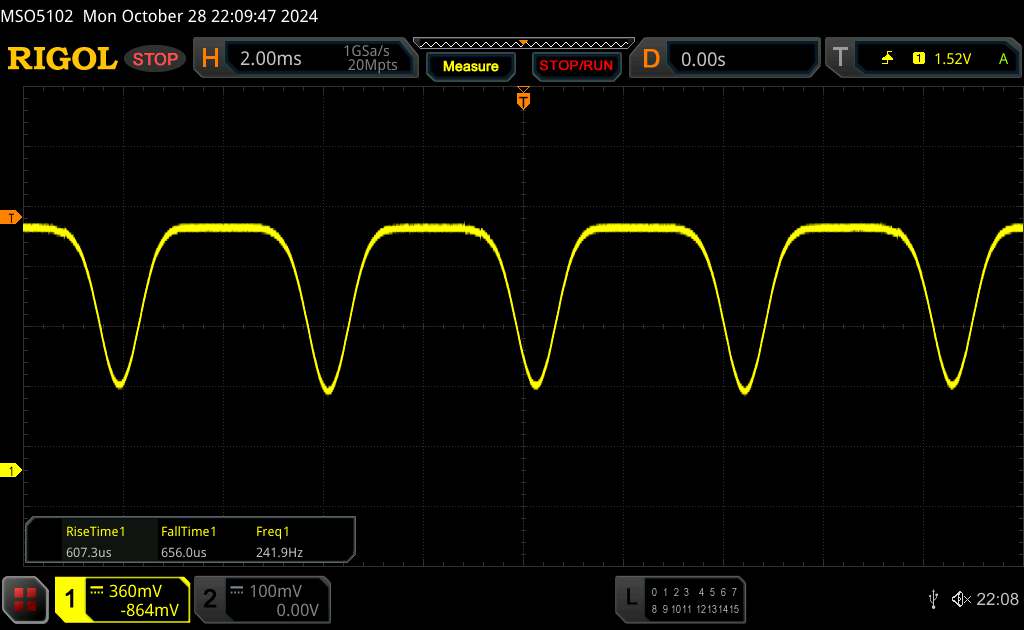Viewport: 1024px width, 630px height.
Task: Toggle the red STOP acquisition status badge
Action: (157, 59)
